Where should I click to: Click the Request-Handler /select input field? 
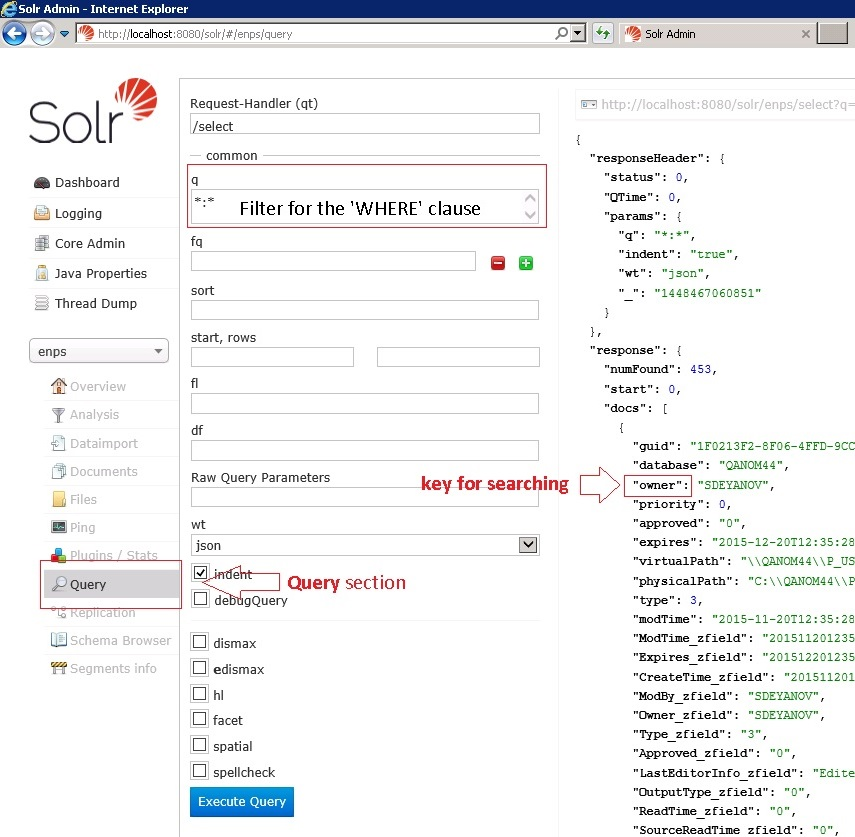[365, 124]
